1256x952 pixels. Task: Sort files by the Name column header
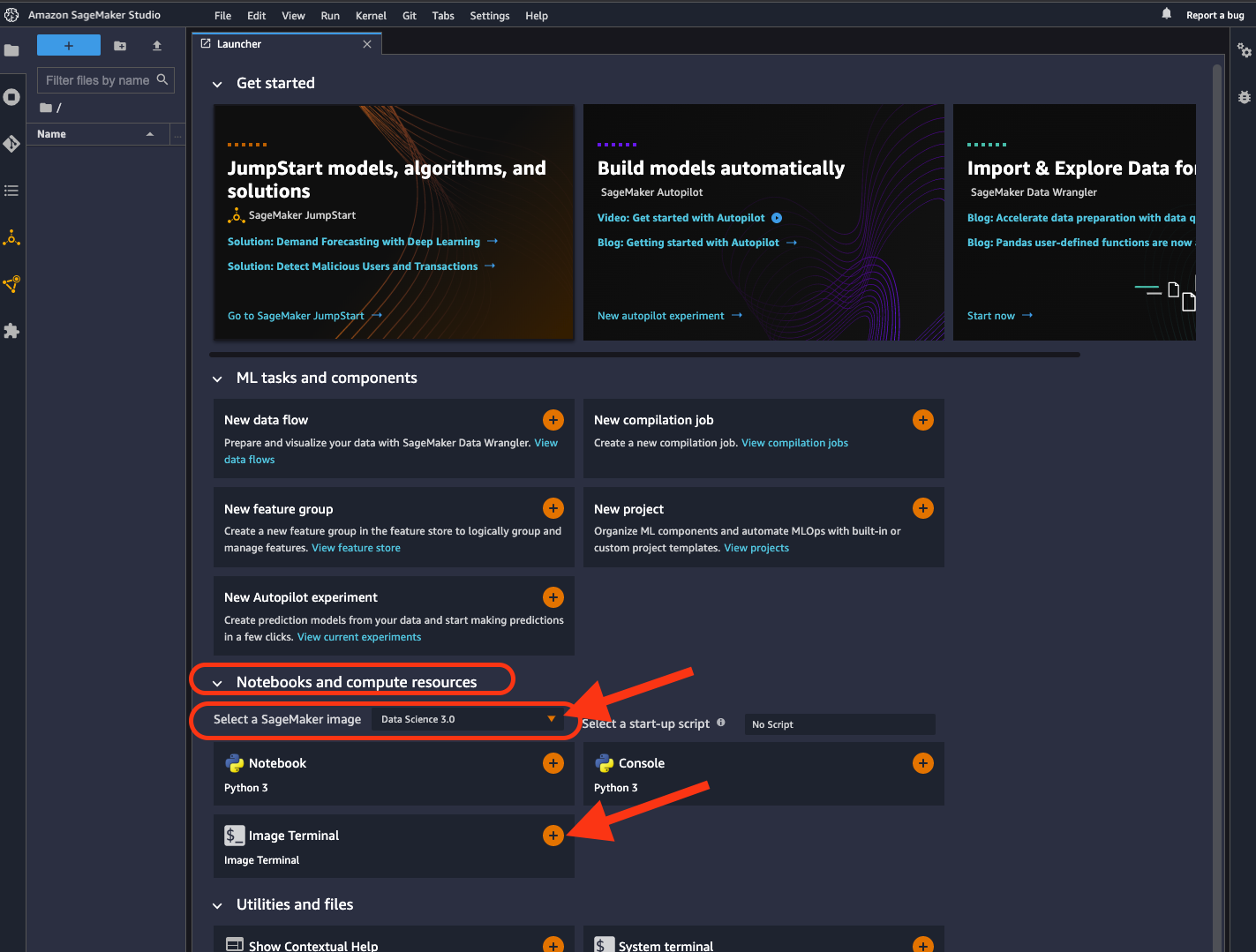point(96,134)
